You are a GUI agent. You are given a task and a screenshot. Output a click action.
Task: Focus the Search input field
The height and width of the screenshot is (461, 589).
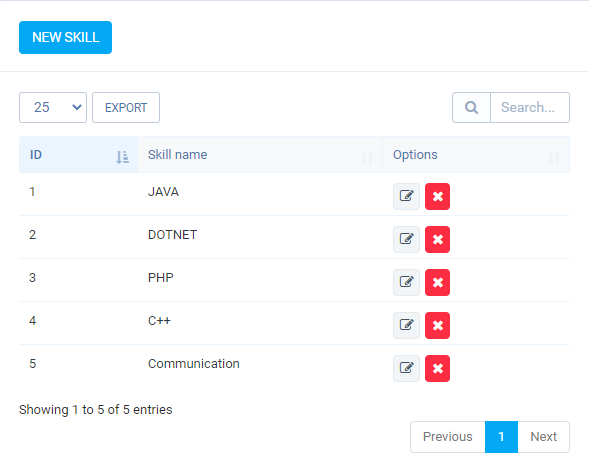[x=530, y=107]
